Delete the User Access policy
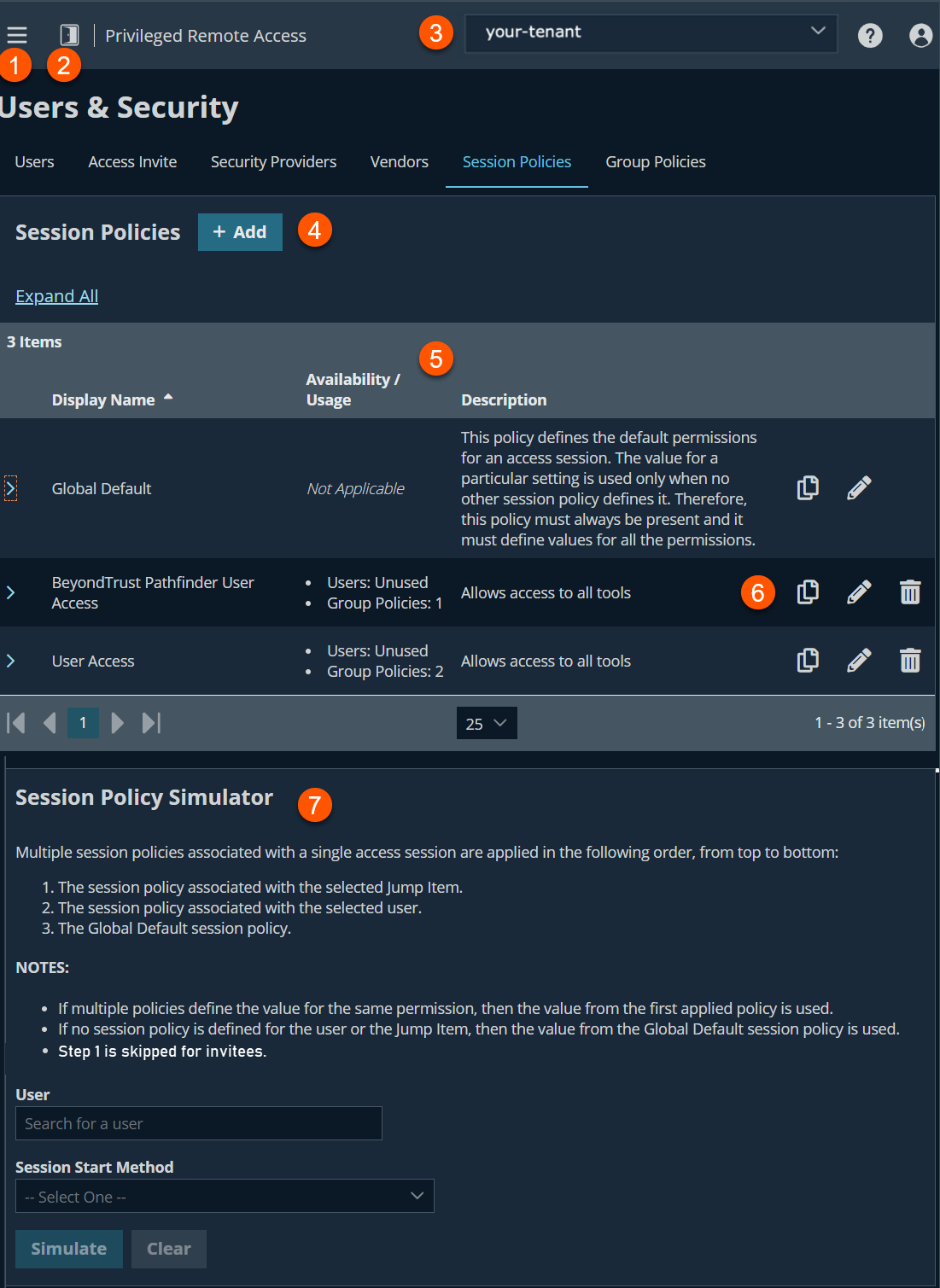 [x=910, y=660]
